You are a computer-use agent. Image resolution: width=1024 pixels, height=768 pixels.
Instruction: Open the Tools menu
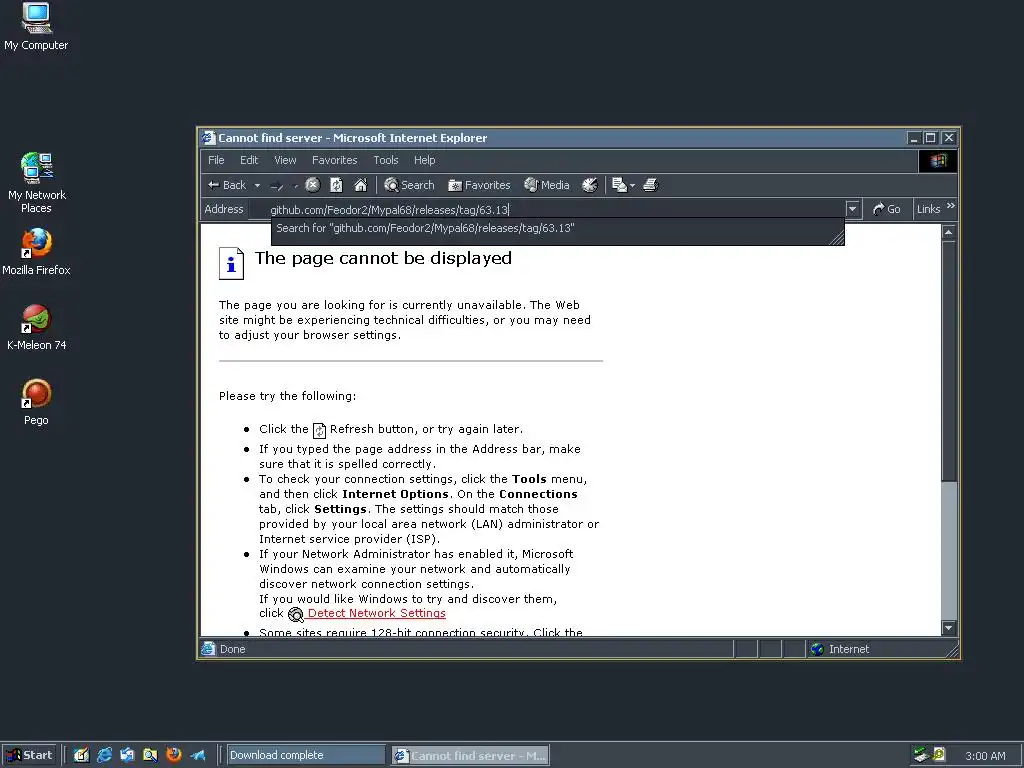(385, 160)
